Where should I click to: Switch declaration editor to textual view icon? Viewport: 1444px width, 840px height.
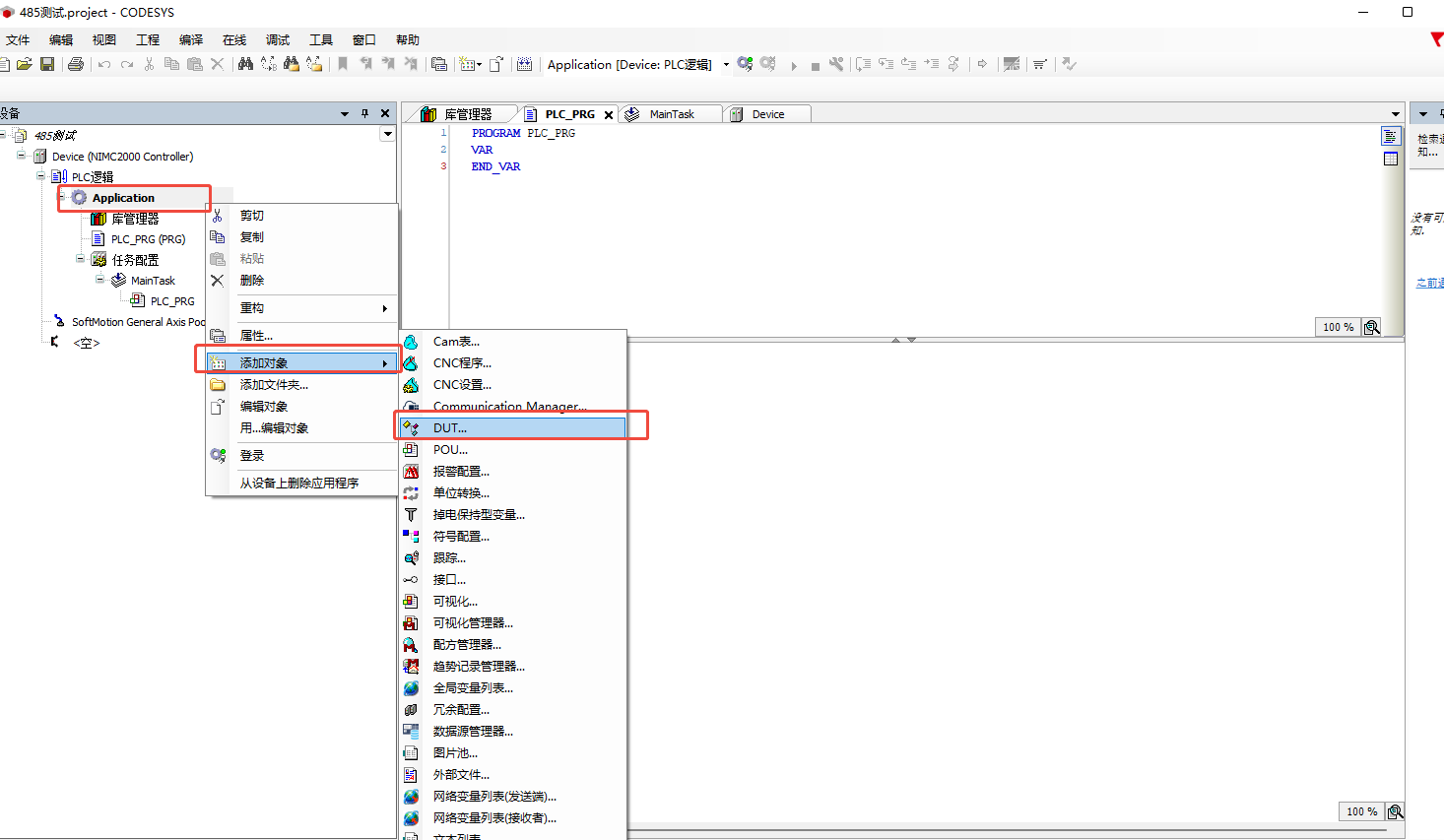[1391, 136]
